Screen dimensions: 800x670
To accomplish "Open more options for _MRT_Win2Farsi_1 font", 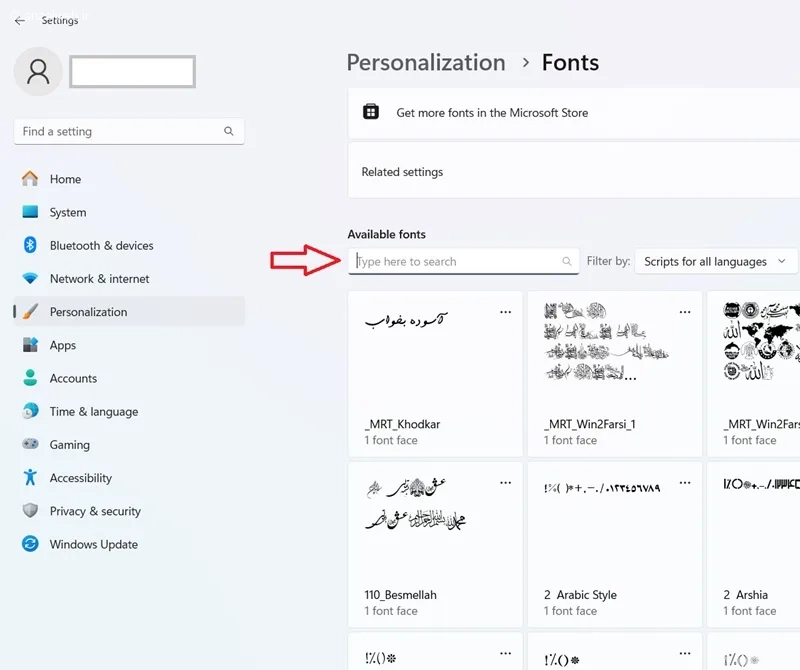I will (685, 312).
